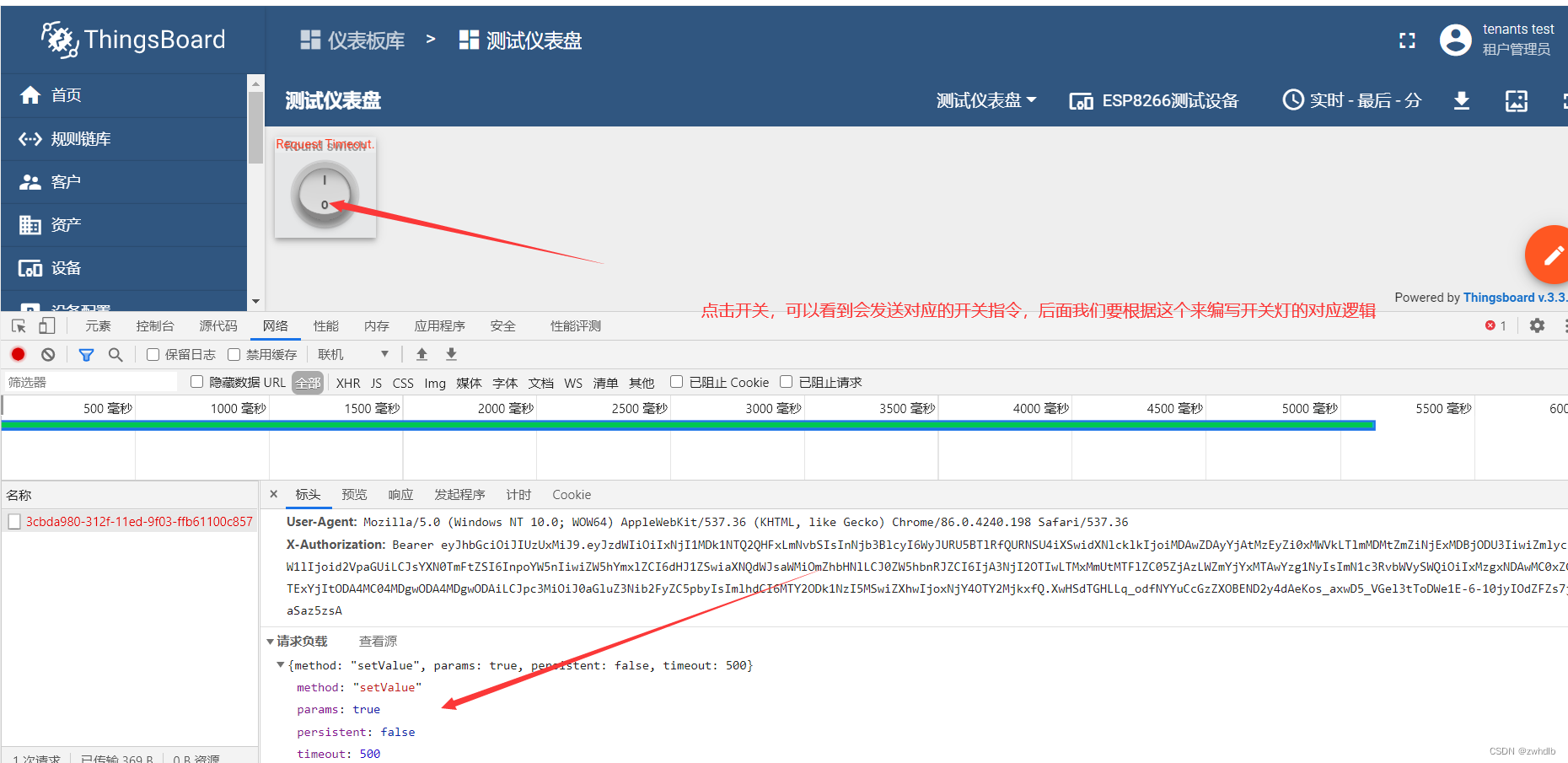Viewport: 1568px width, 763px height.
Task: Open the Cookie details tab
Action: (572, 495)
